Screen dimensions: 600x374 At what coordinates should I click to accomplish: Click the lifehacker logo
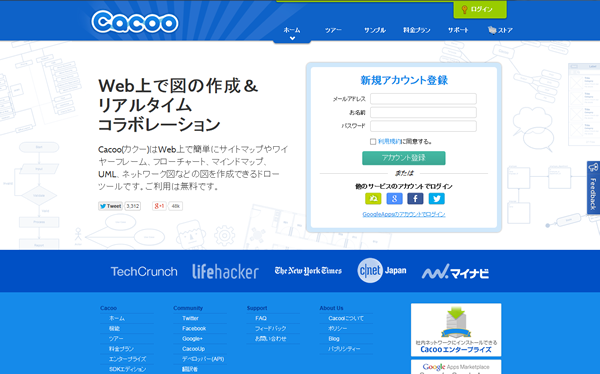tap(225, 271)
